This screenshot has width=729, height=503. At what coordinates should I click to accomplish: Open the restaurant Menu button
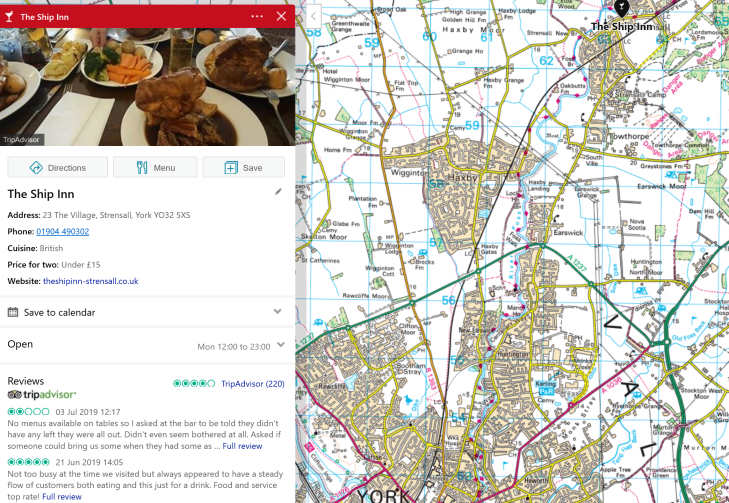tap(155, 167)
